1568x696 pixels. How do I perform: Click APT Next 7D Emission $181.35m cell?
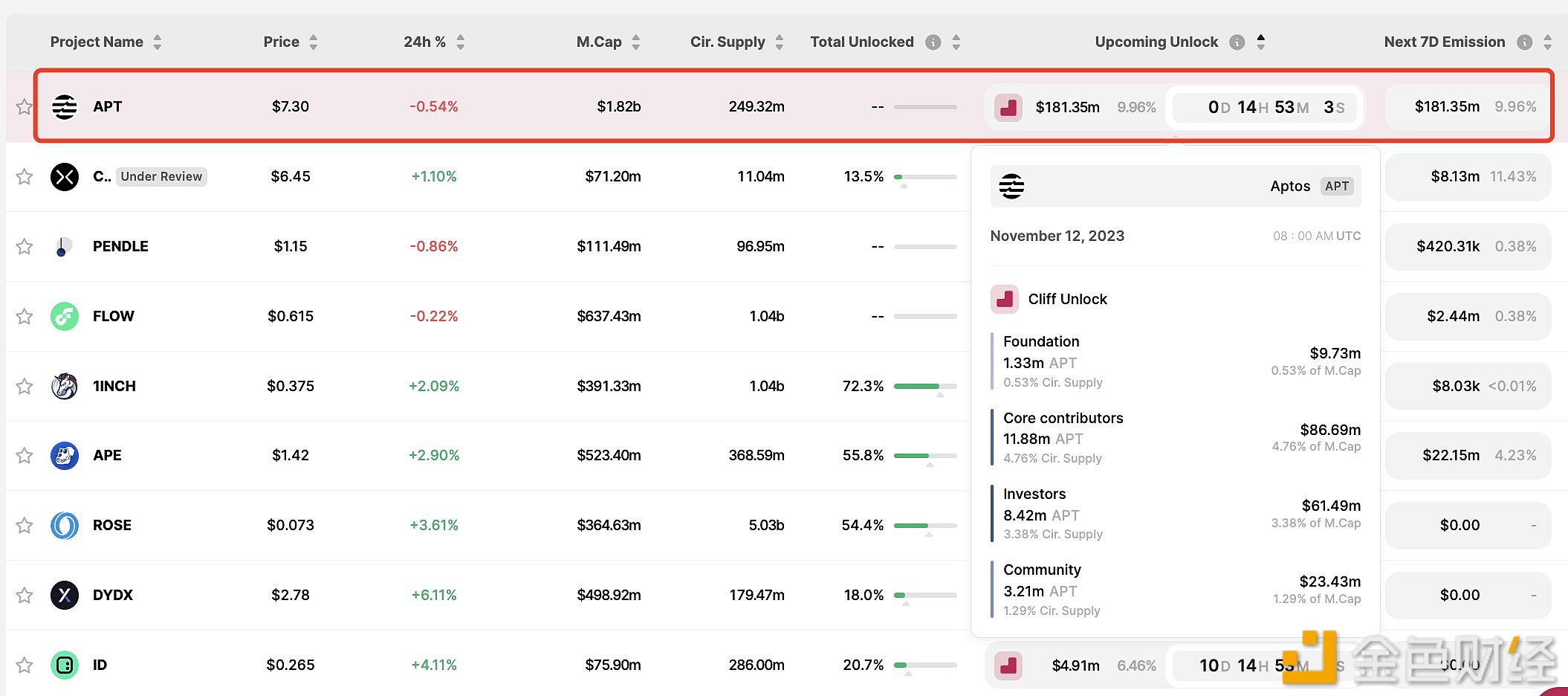coord(1468,107)
